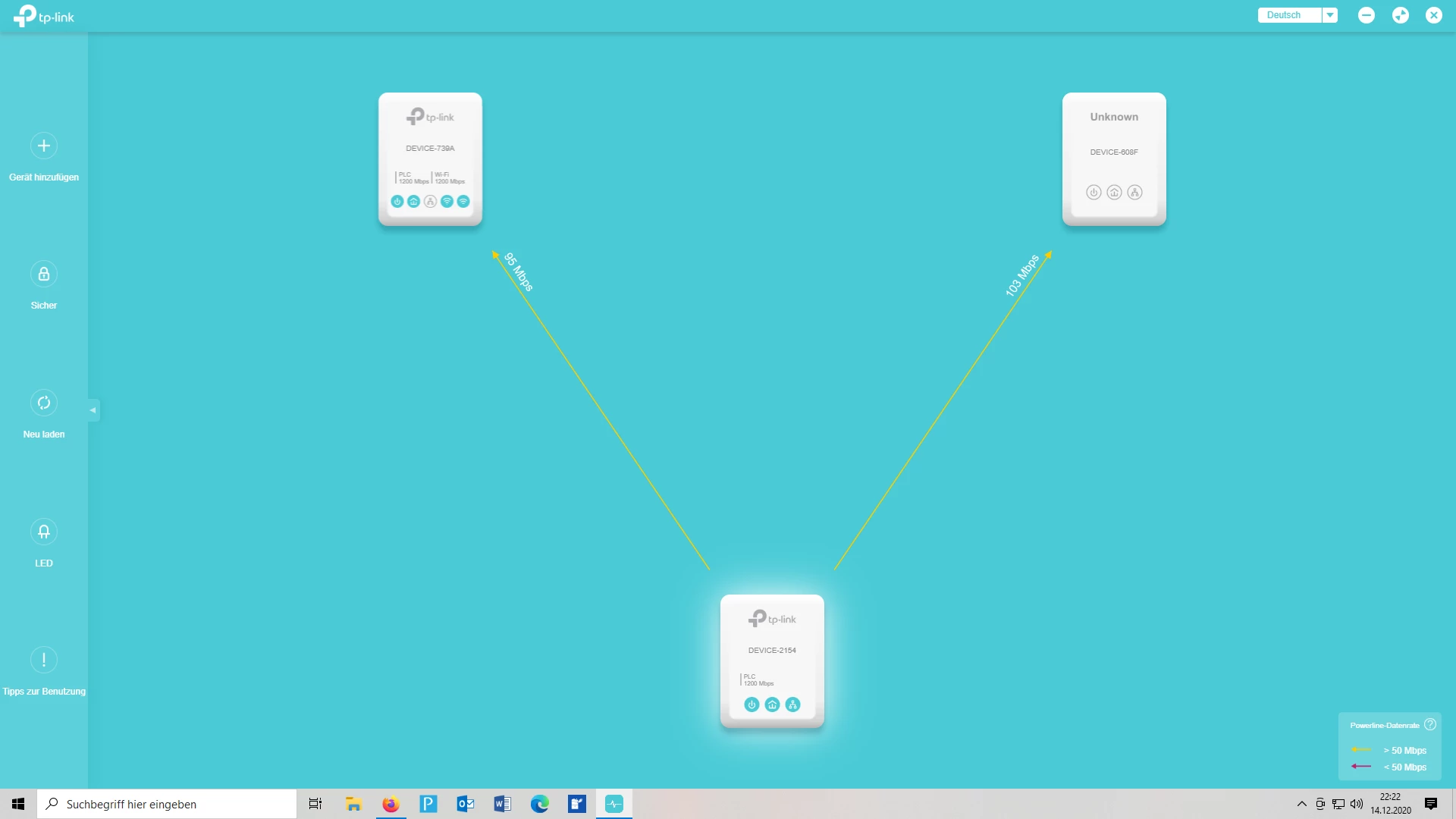Click the Windows search box
Image resolution: width=1456 pixels, height=819 pixels.
click(167, 804)
